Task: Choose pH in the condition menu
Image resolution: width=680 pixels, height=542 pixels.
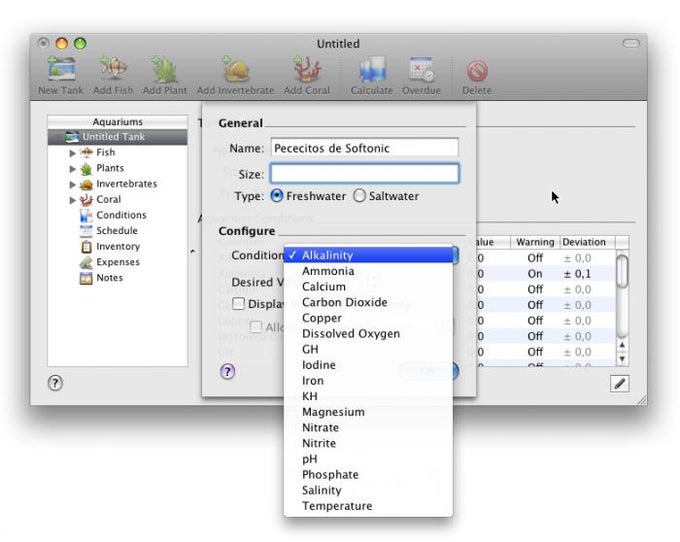Action: pos(368,459)
